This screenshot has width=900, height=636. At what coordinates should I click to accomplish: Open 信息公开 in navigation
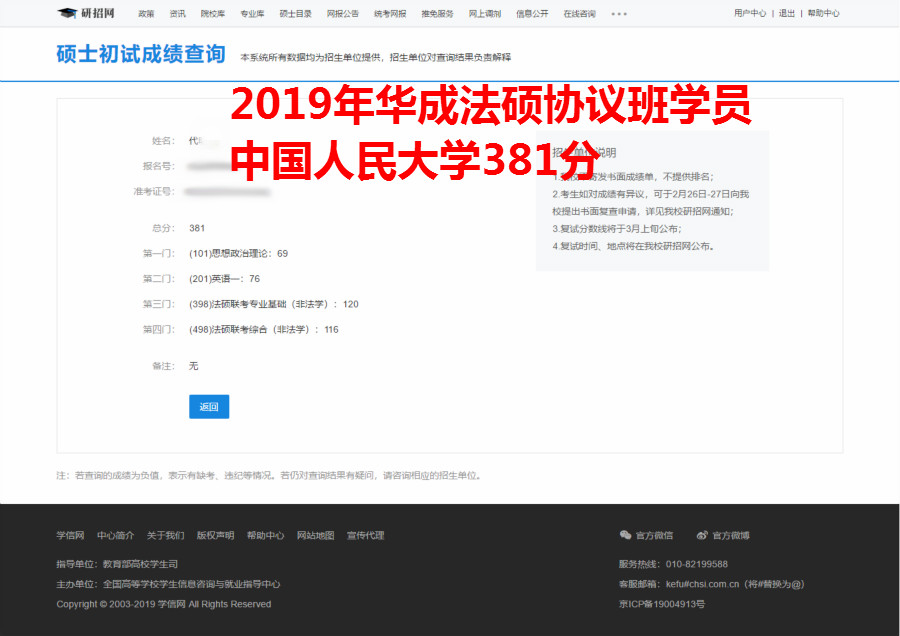pyautogui.click(x=532, y=14)
